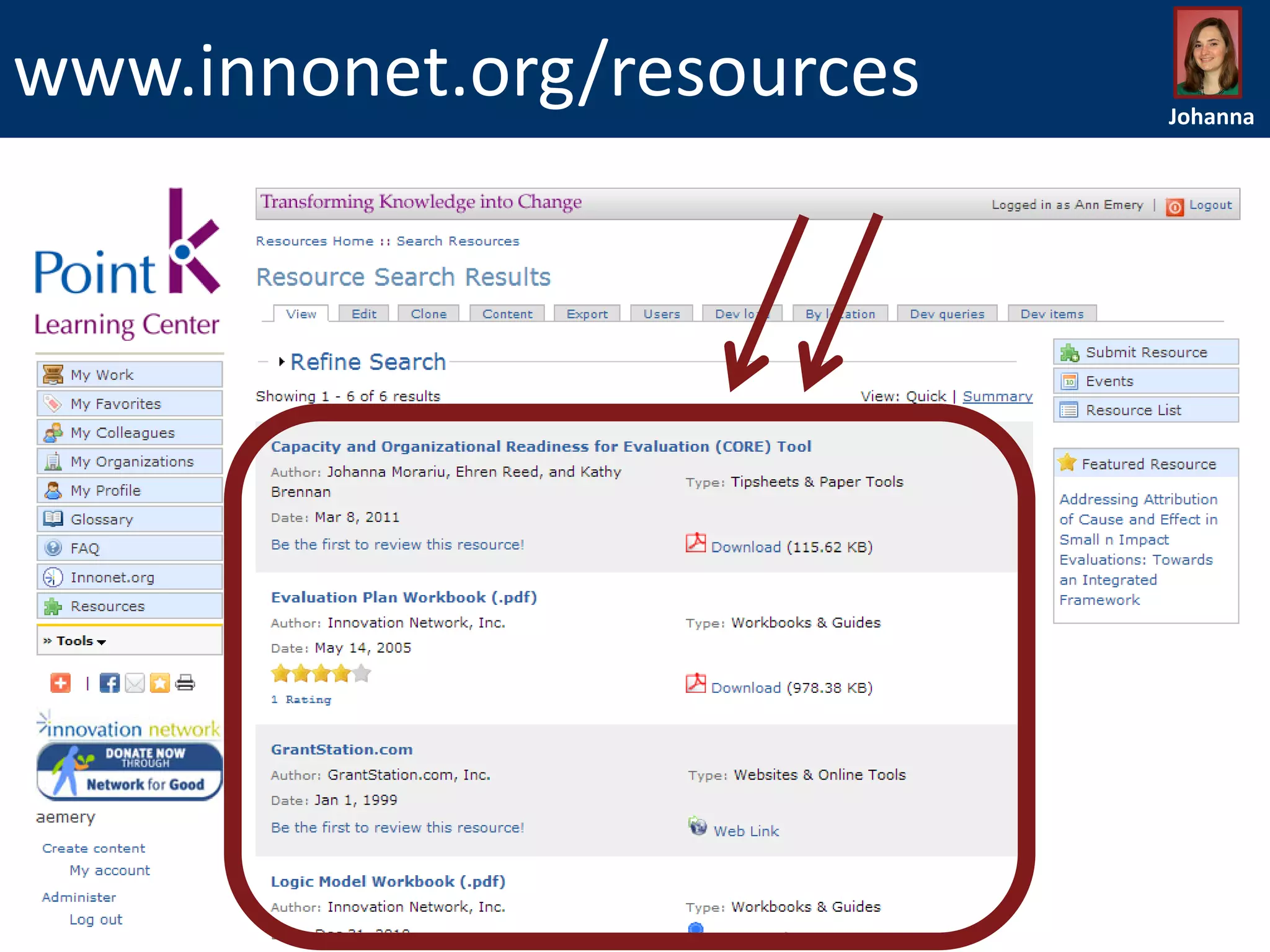
Task: Share page via Facebook icon
Action: pyautogui.click(x=110, y=683)
